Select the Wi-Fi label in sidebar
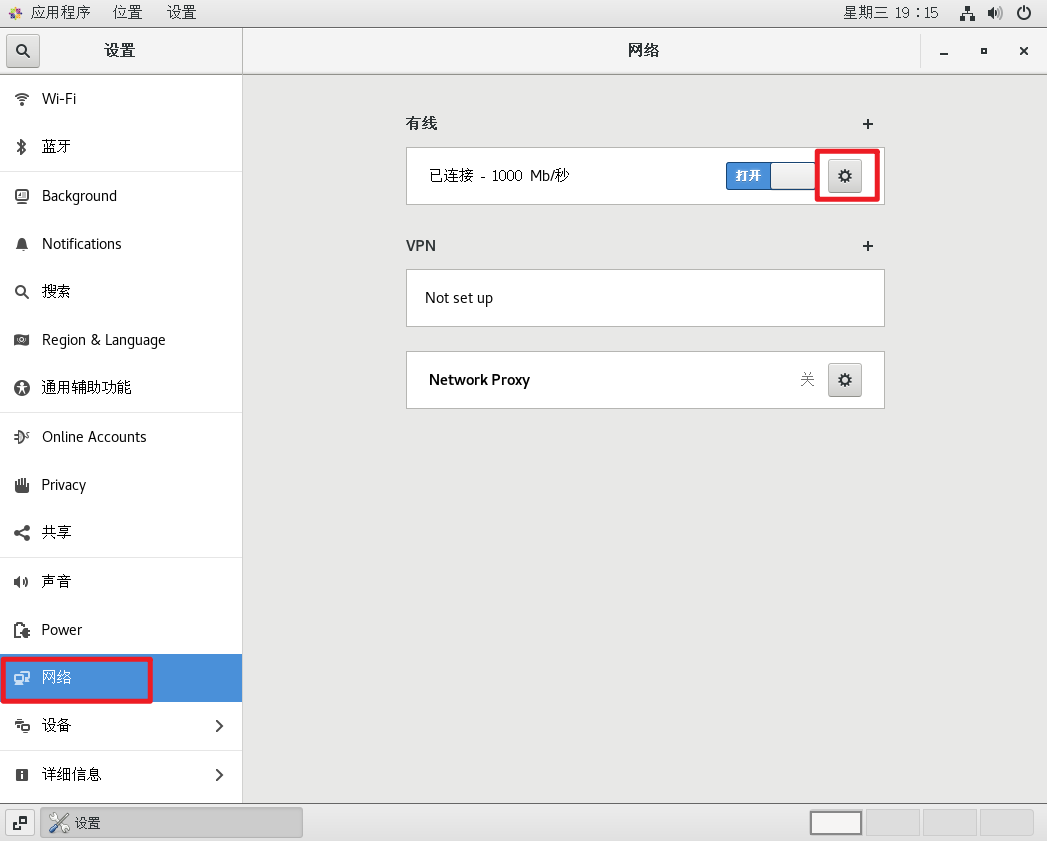The height and width of the screenshot is (841, 1047). click(x=59, y=99)
